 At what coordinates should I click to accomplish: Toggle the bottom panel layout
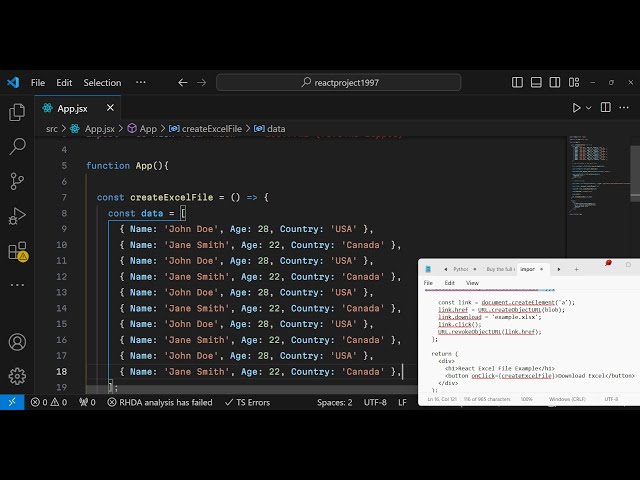(538, 83)
